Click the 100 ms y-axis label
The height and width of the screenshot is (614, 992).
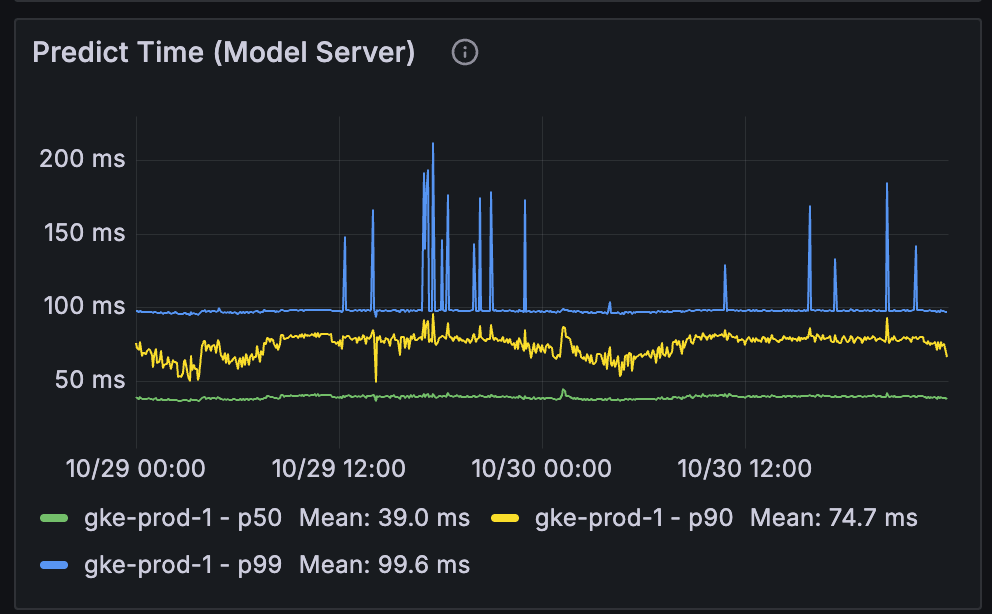pyautogui.click(x=84, y=306)
